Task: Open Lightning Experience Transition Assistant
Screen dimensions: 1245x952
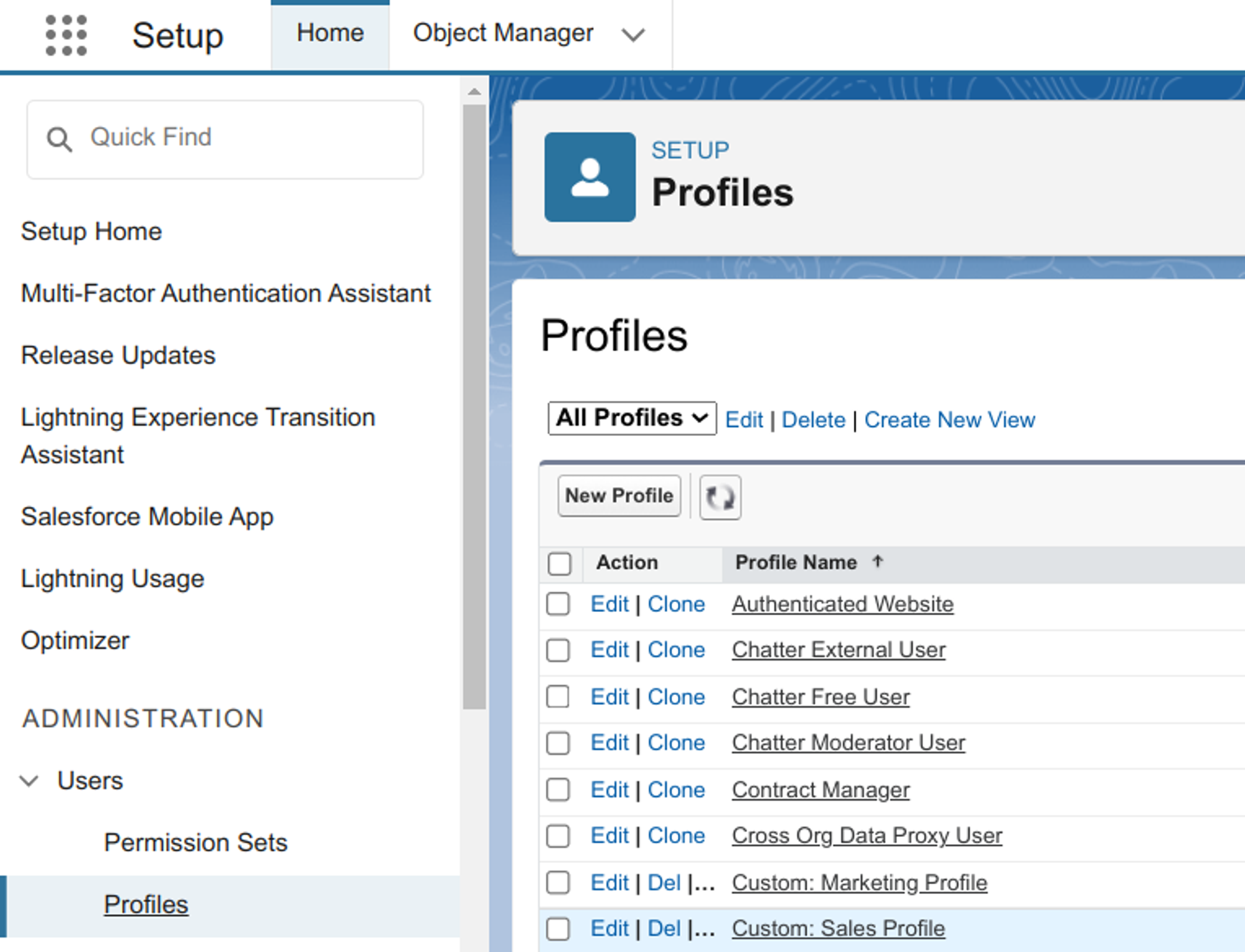Action: pyautogui.click(x=198, y=436)
